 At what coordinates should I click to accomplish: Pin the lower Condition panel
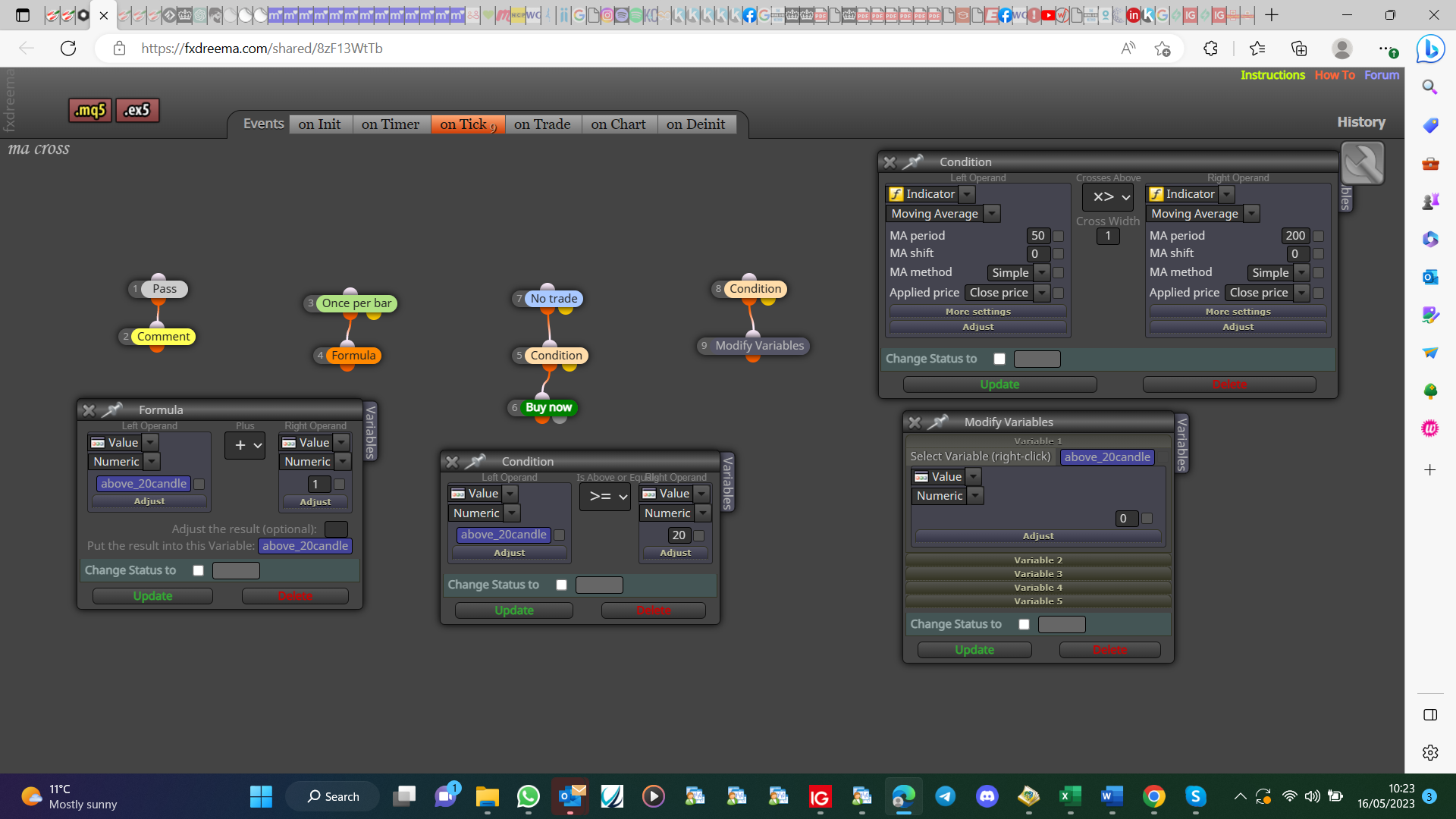click(475, 461)
